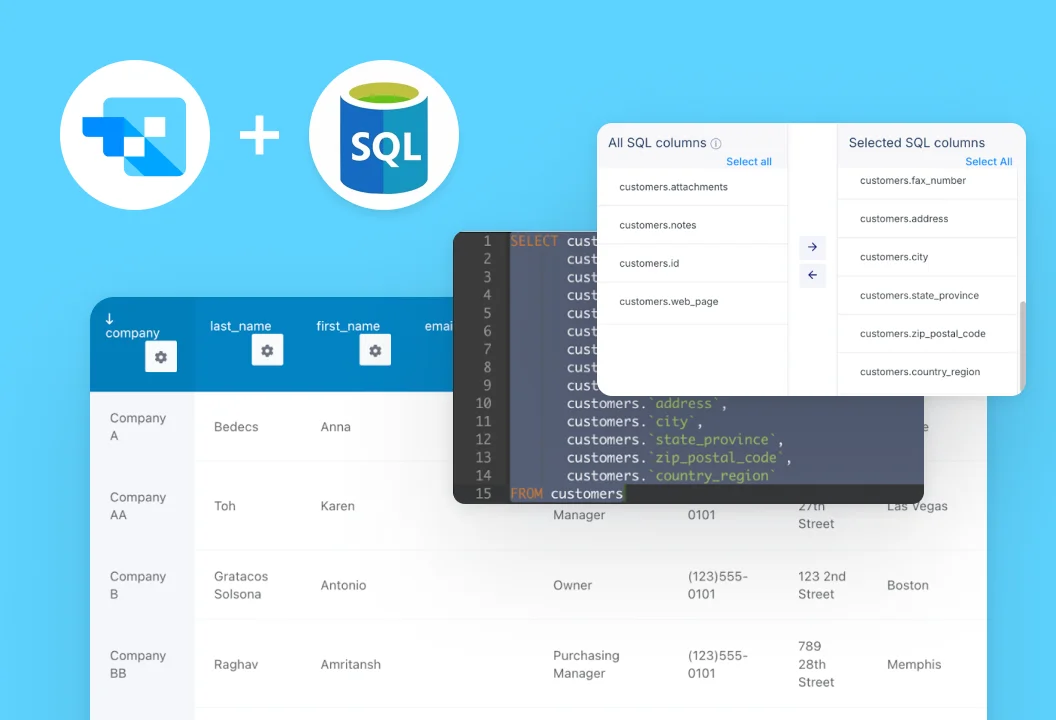The width and height of the screenshot is (1056, 720).
Task: Click SQL editor line containing city
Action: click(x=634, y=422)
